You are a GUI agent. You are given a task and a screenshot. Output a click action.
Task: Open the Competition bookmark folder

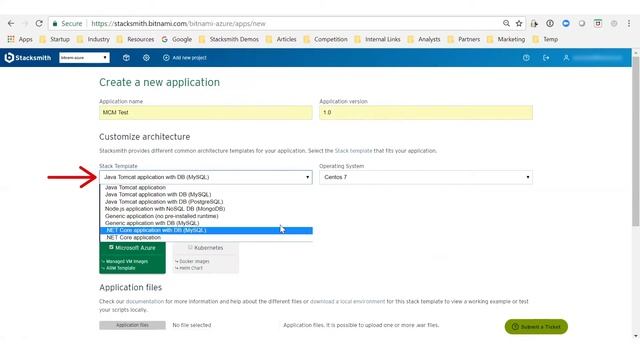(325, 39)
